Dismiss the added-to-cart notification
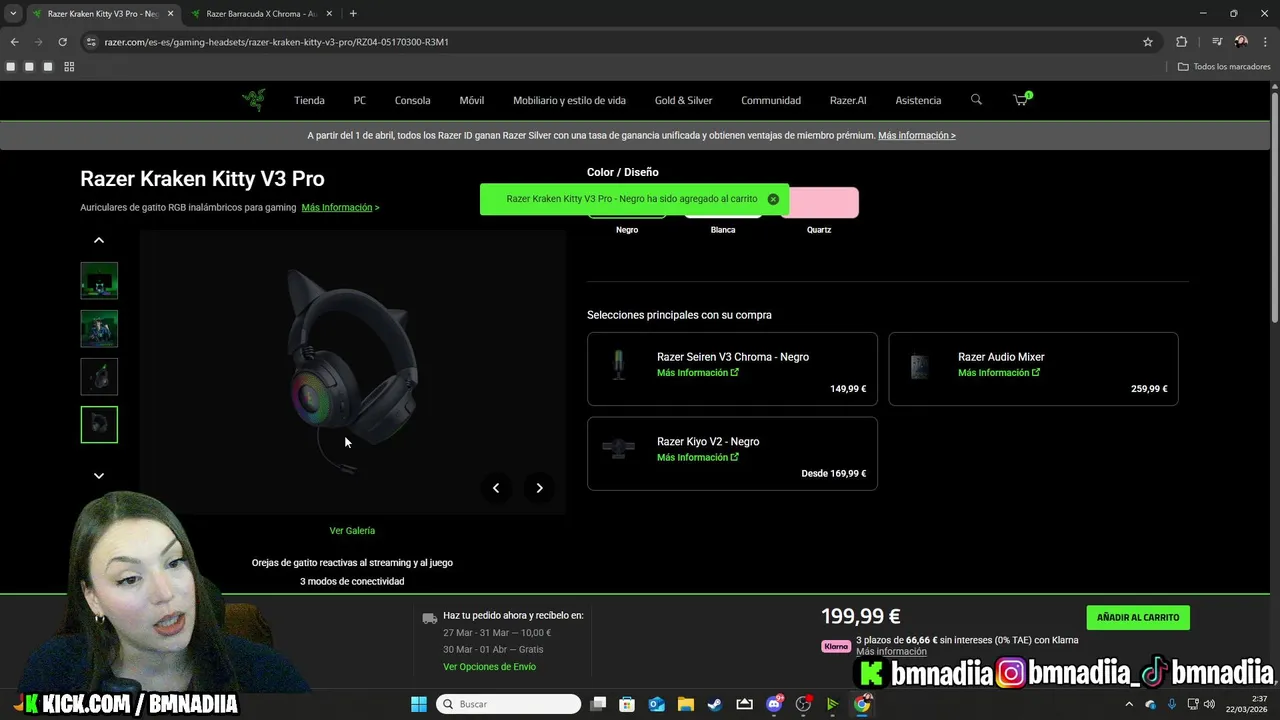The height and width of the screenshot is (720, 1280). point(773,199)
